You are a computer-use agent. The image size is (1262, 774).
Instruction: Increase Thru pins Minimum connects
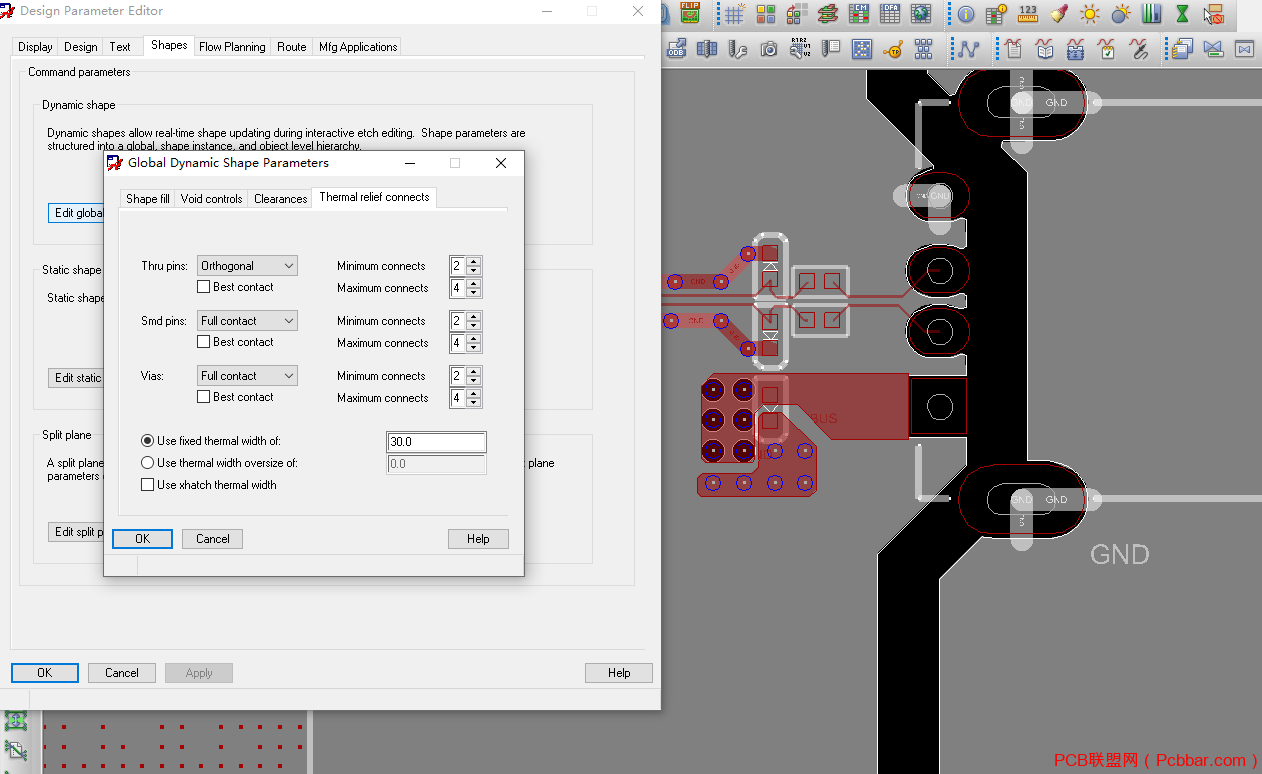(474, 262)
